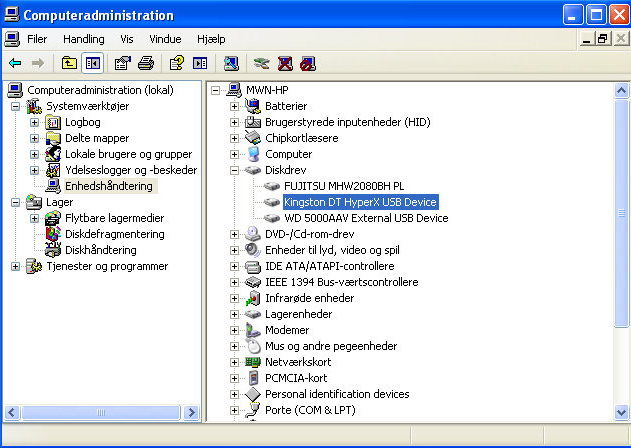This screenshot has height=448, width=631.
Task: Click the Forward arrow toolbar button
Action: coord(38,63)
